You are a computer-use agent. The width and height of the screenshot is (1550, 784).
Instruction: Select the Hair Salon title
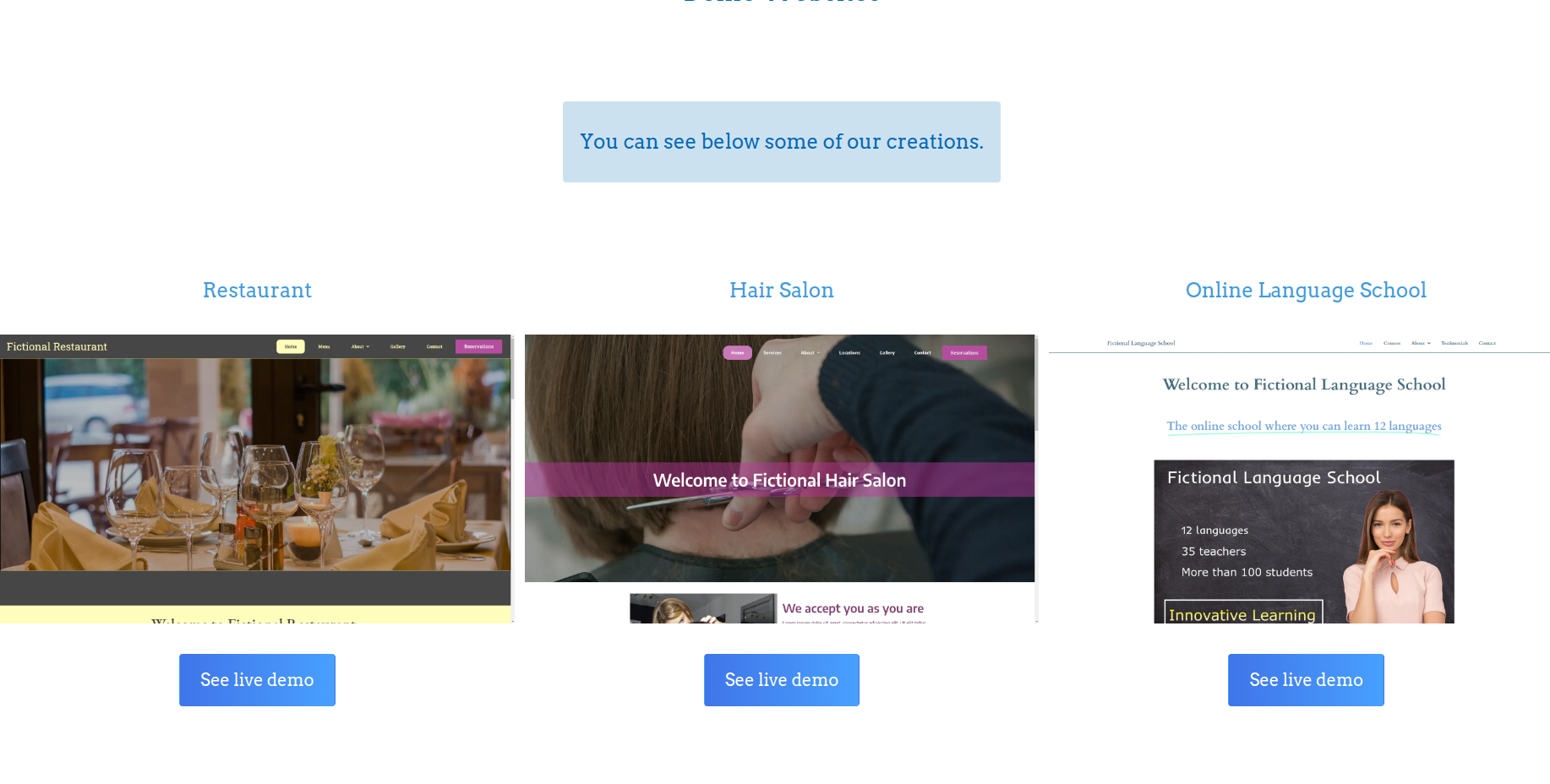pos(781,290)
